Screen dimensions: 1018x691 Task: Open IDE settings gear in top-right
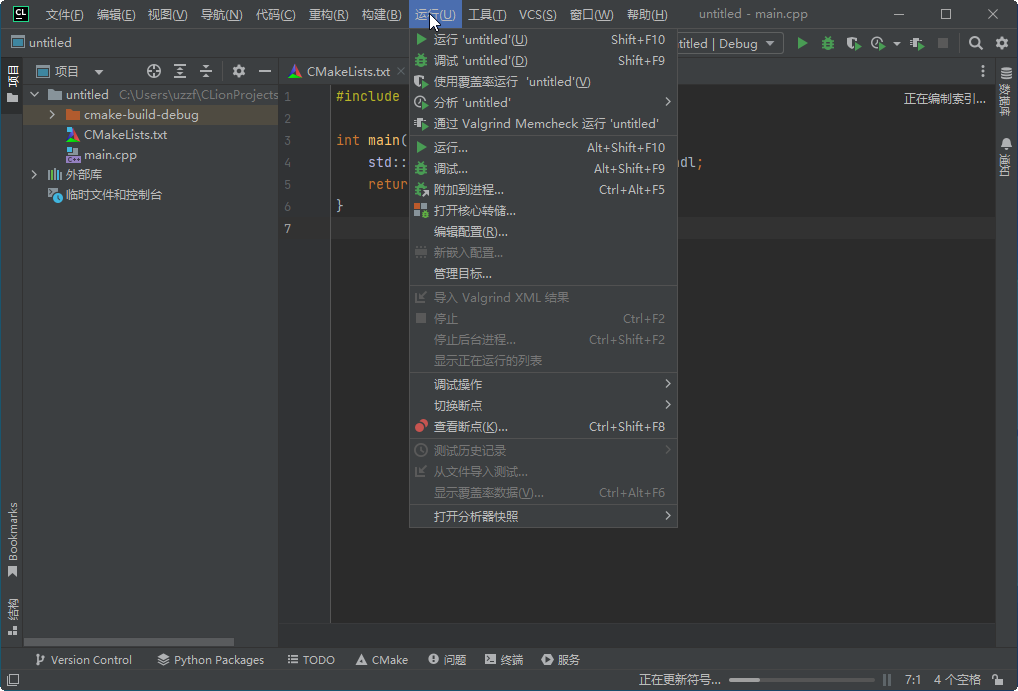coord(1002,44)
